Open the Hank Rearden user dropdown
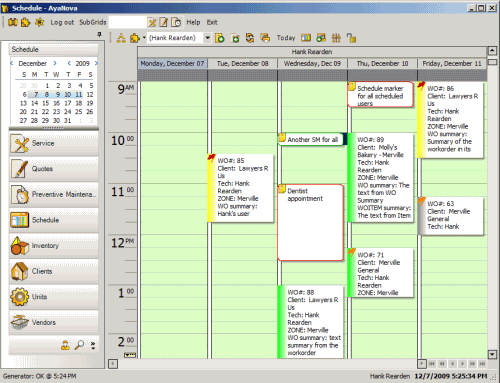Screen dimensions: 500x383 207,38
